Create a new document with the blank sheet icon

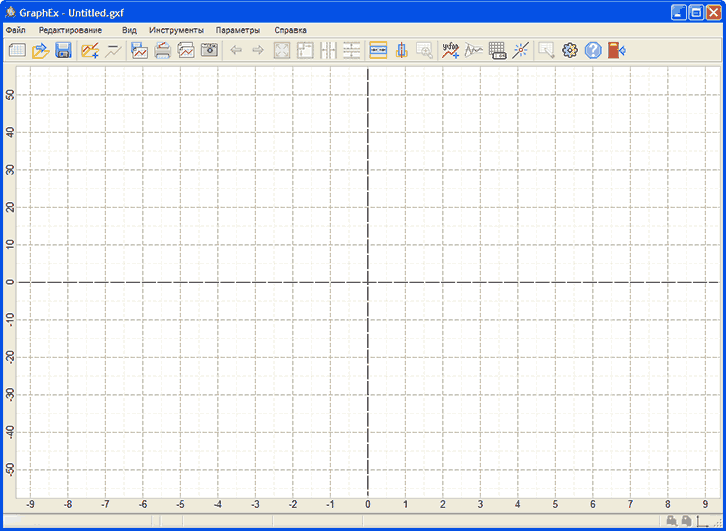[x=16, y=50]
